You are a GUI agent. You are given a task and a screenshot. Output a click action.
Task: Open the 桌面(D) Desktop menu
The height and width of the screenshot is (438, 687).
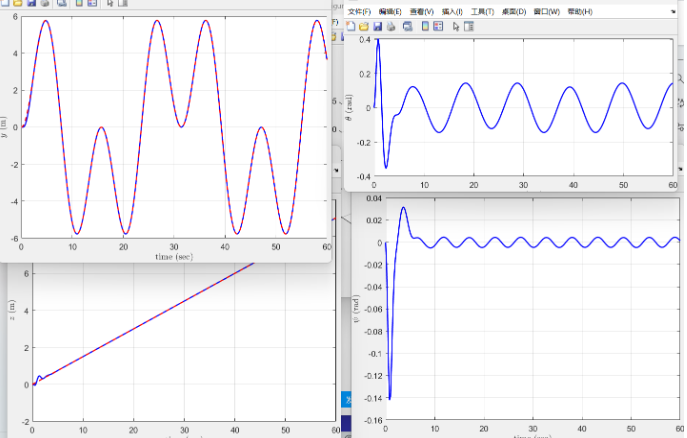coord(514,12)
